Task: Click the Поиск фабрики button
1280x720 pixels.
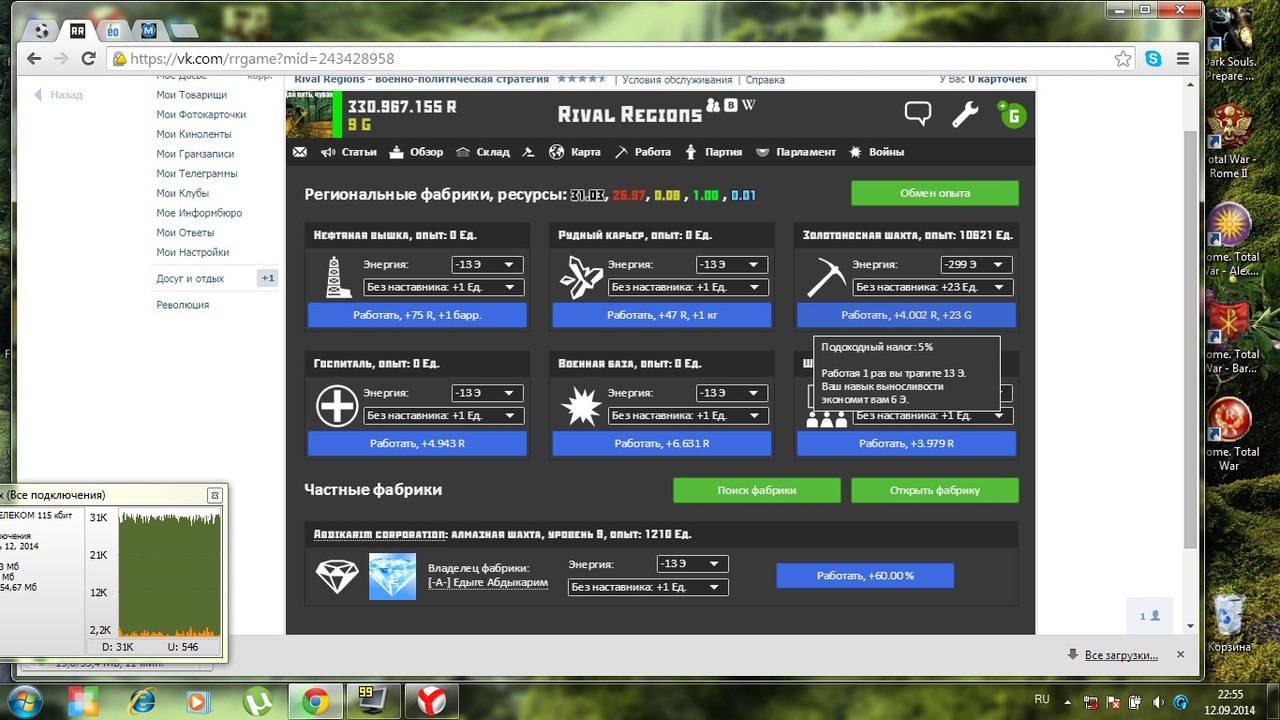Action: [757, 490]
